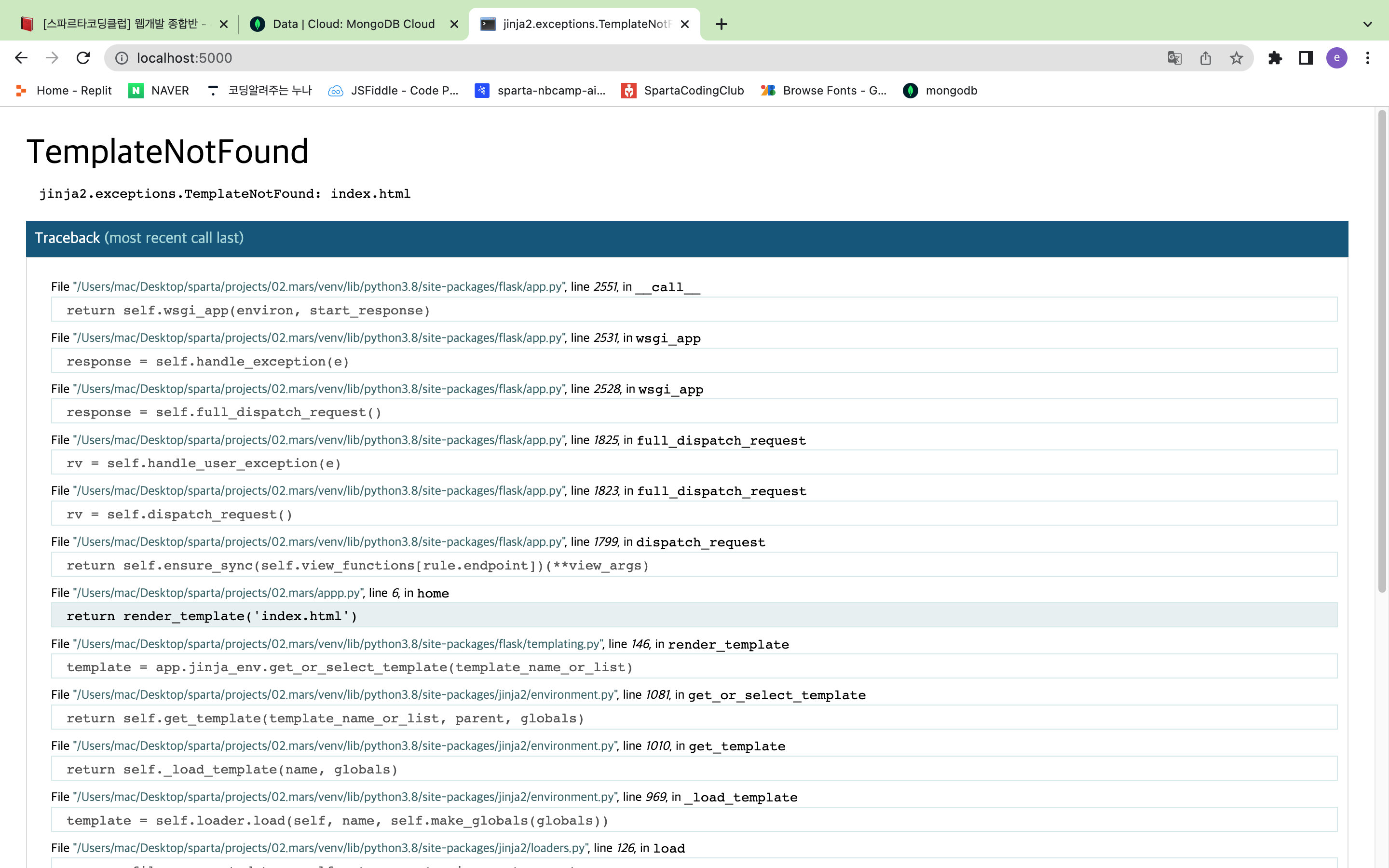
Task: Bookmark this page with the star icon
Action: (x=1236, y=58)
